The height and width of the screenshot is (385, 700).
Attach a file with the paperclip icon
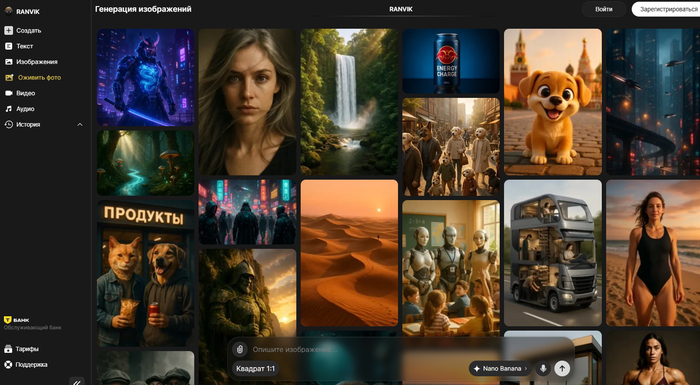pos(240,349)
